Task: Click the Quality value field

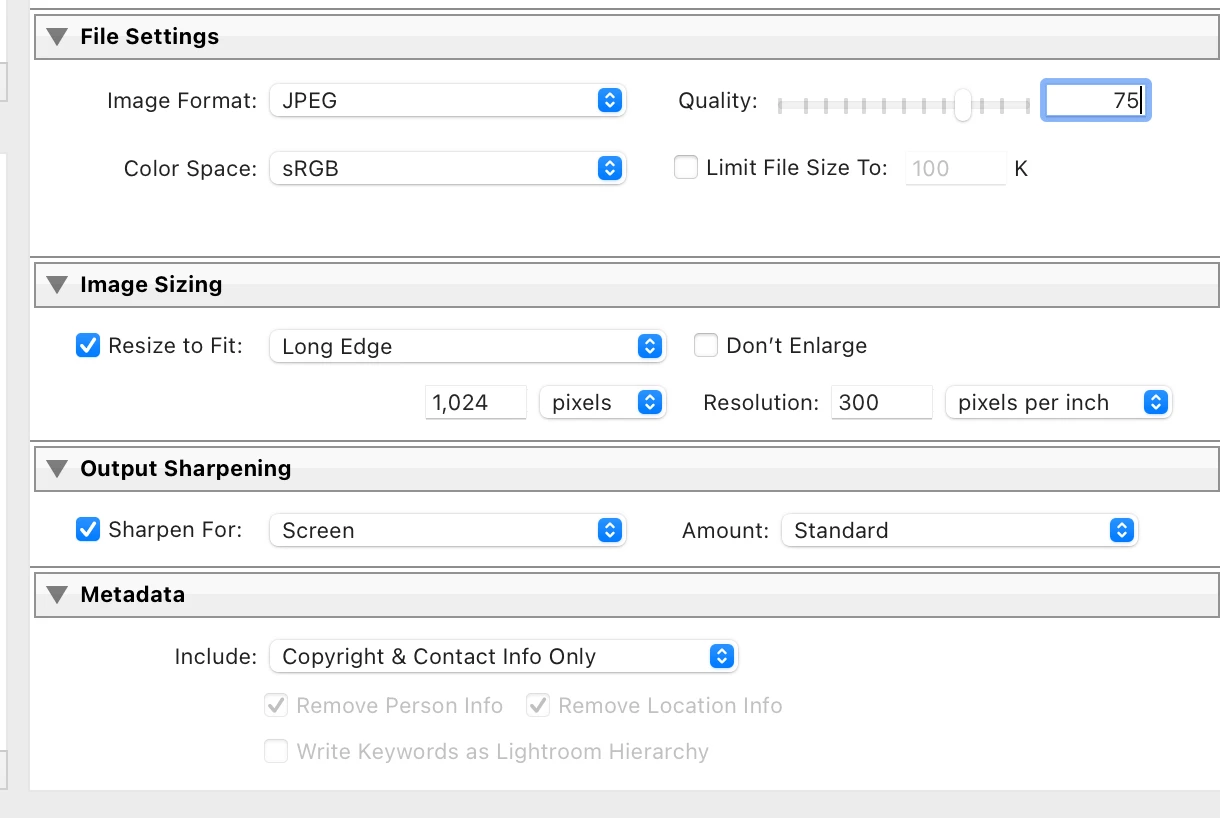Action: [x=1095, y=100]
